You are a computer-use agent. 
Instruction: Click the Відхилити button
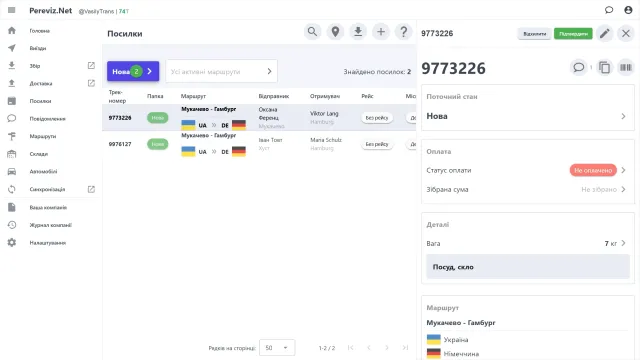click(534, 33)
